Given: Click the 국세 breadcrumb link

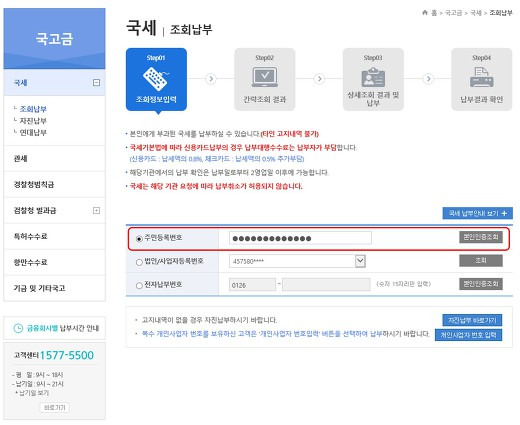Looking at the screenshot, I should click(x=476, y=13).
